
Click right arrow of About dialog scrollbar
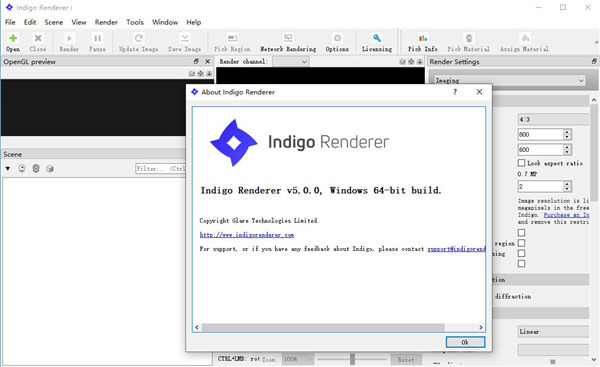(x=481, y=327)
